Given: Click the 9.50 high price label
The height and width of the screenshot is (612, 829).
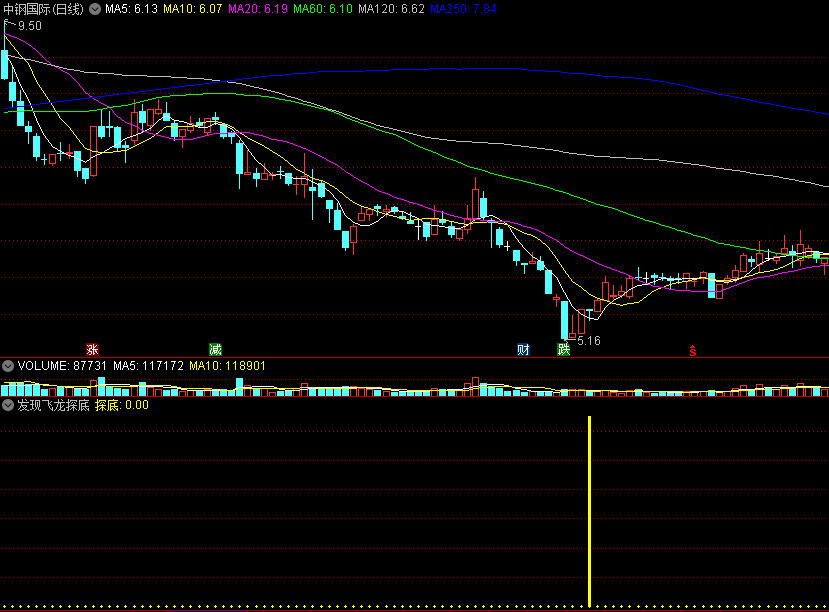Looking at the screenshot, I should coord(30,26).
